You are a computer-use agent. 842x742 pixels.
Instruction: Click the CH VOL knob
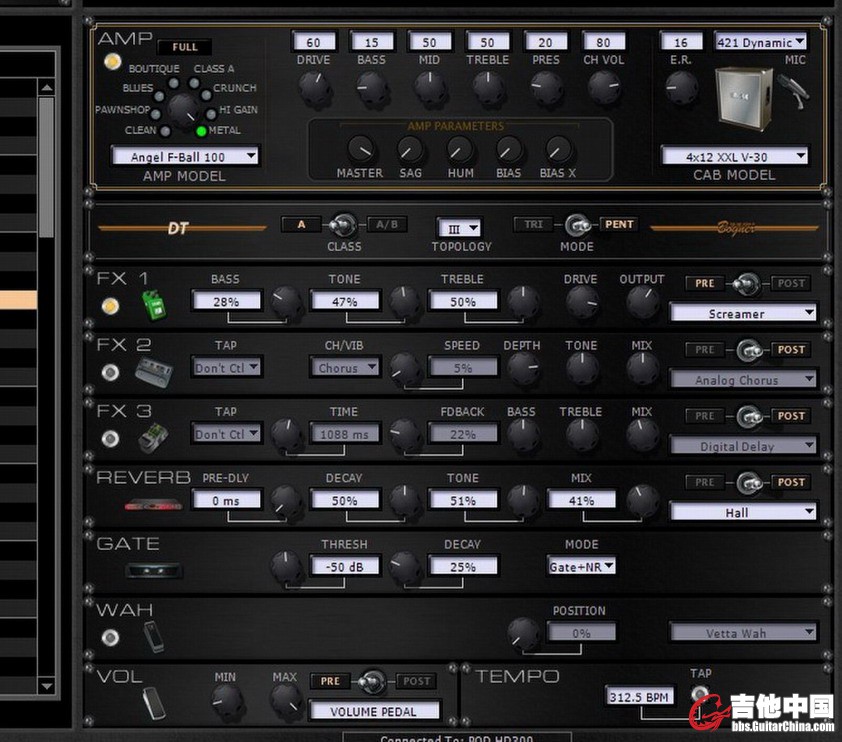point(604,87)
